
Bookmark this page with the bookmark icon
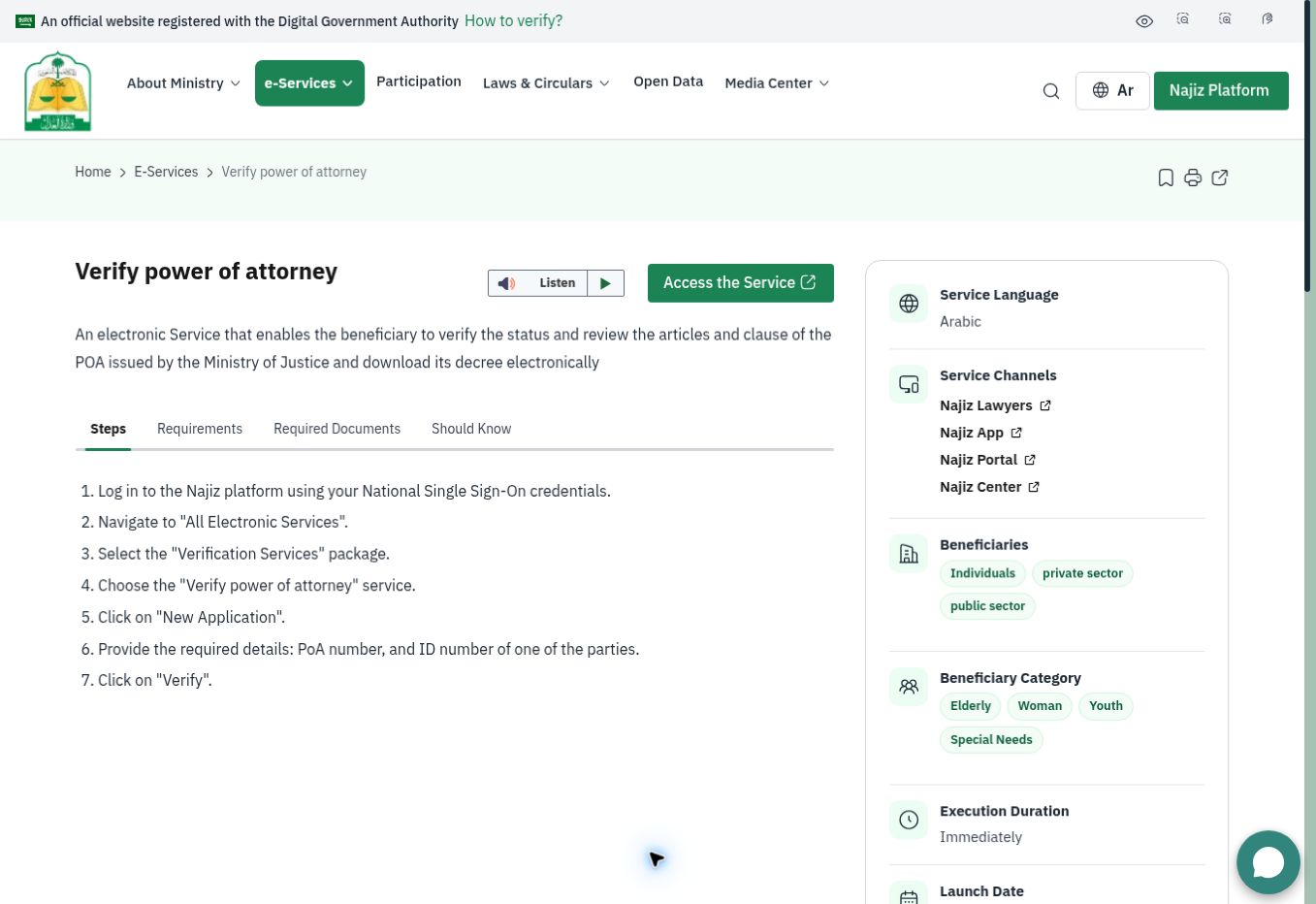pyautogui.click(x=1166, y=178)
